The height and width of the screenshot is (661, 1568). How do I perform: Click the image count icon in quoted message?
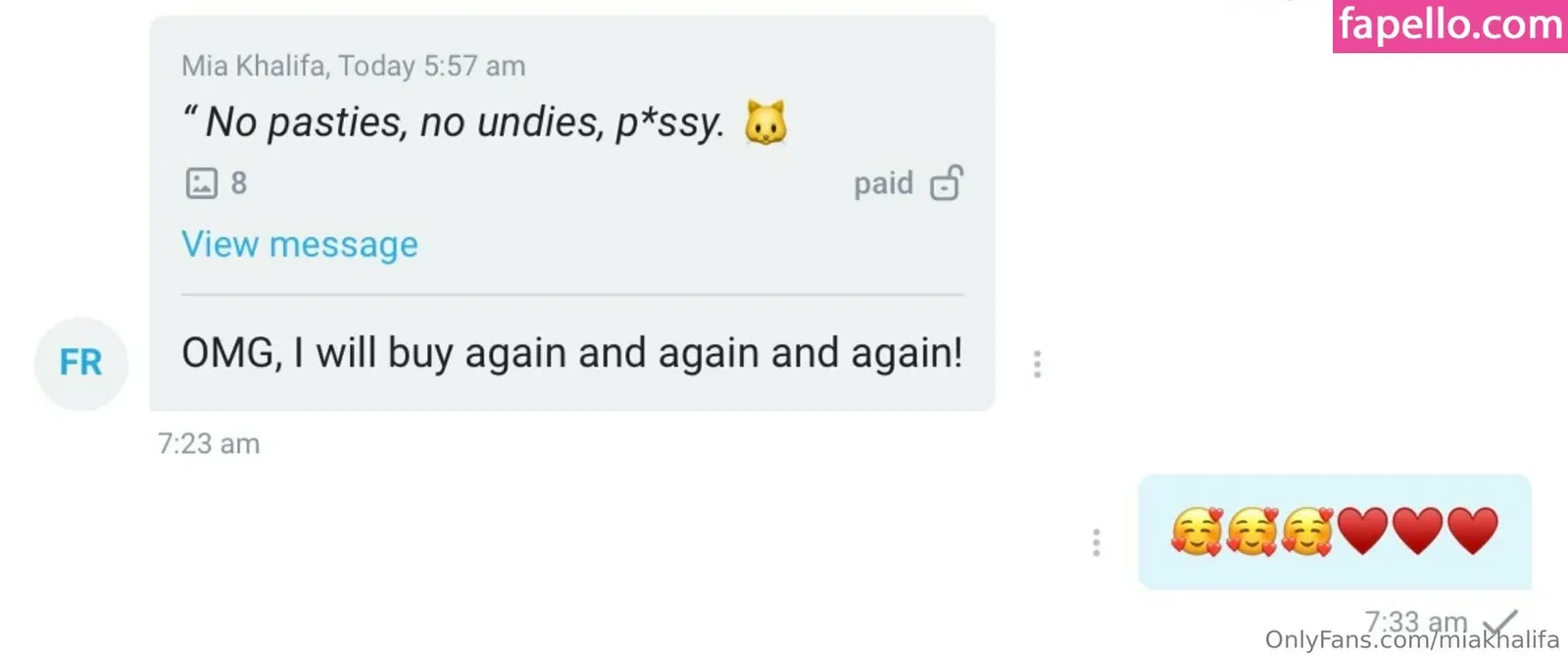pos(202,183)
